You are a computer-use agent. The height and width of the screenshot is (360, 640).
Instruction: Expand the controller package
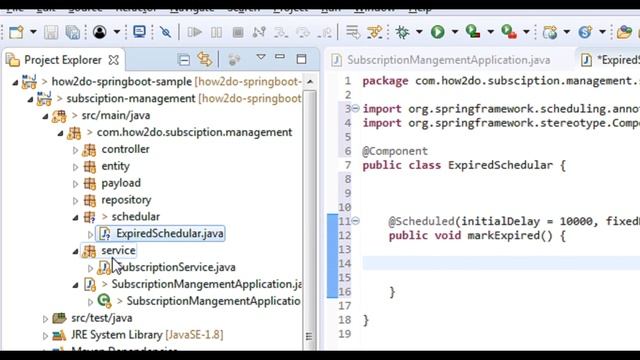(x=76, y=150)
